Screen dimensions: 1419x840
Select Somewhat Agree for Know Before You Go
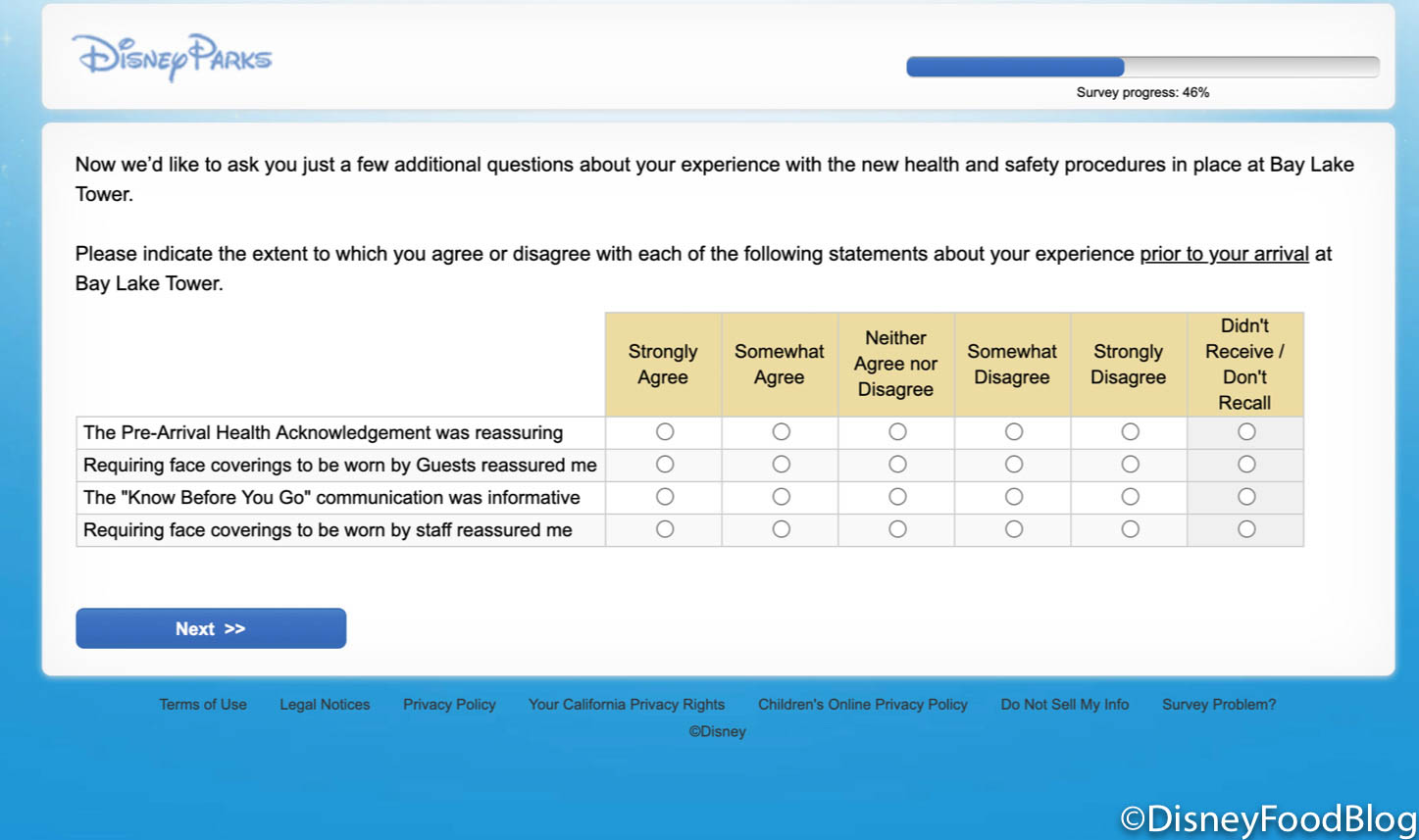tap(781, 497)
